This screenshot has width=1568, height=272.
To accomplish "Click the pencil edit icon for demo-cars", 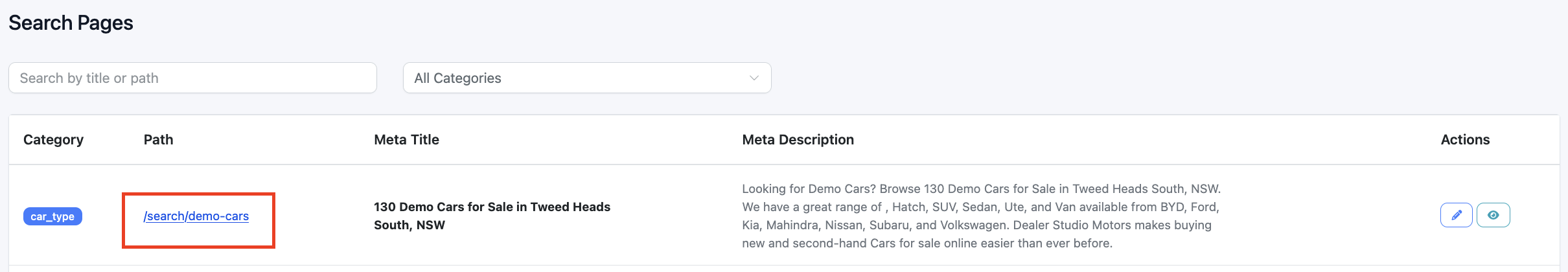I will click(x=1456, y=215).
